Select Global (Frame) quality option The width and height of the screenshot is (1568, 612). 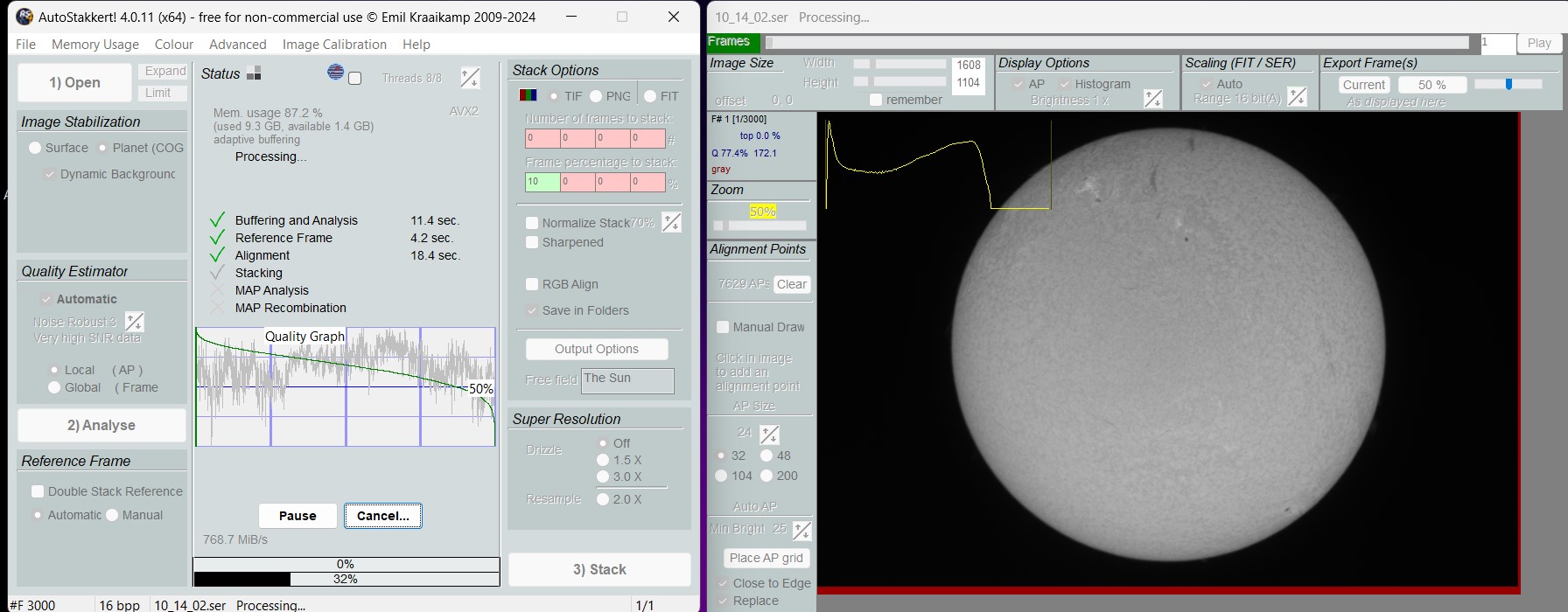click(x=54, y=387)
